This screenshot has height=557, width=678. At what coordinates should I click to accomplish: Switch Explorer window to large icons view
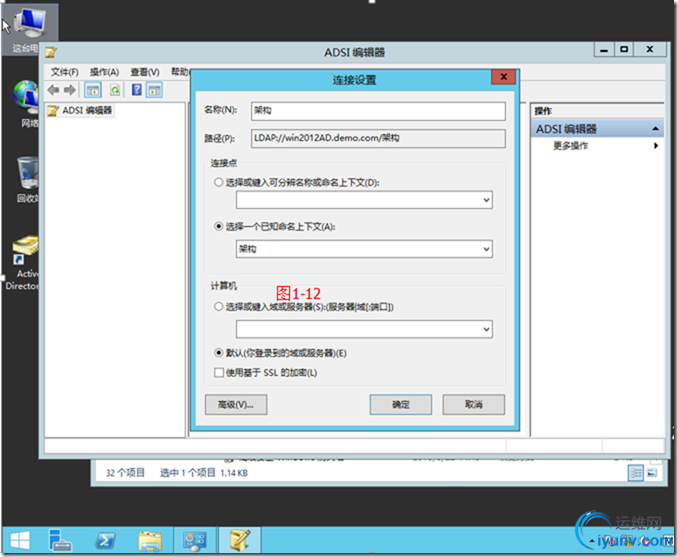coord(652,473)
